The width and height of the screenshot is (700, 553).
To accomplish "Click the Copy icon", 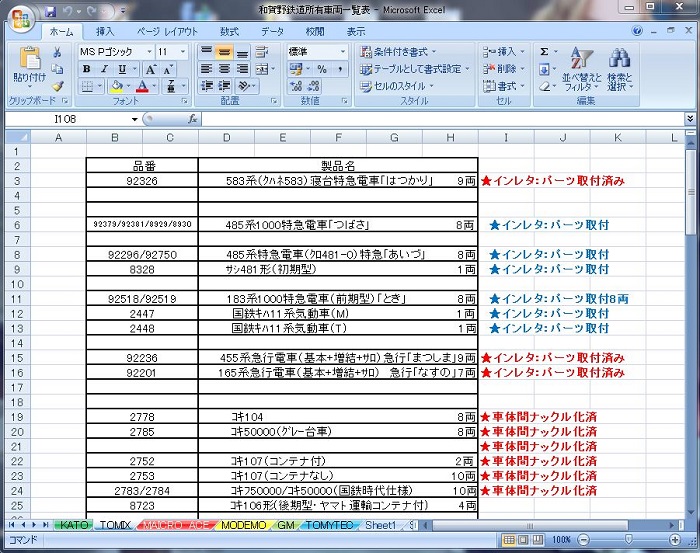I will pyautogui.click(x=57, y=69).
